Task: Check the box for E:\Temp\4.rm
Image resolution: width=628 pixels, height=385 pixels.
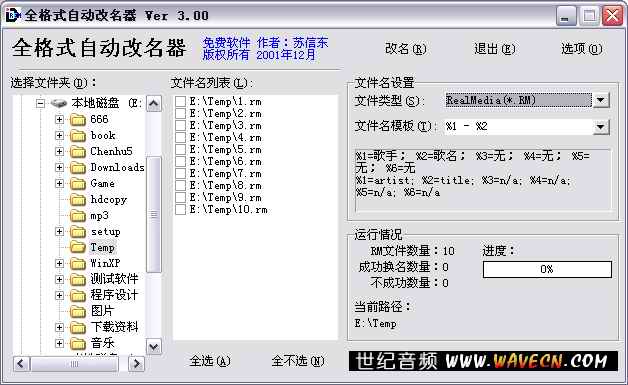Action: point(181,137)
